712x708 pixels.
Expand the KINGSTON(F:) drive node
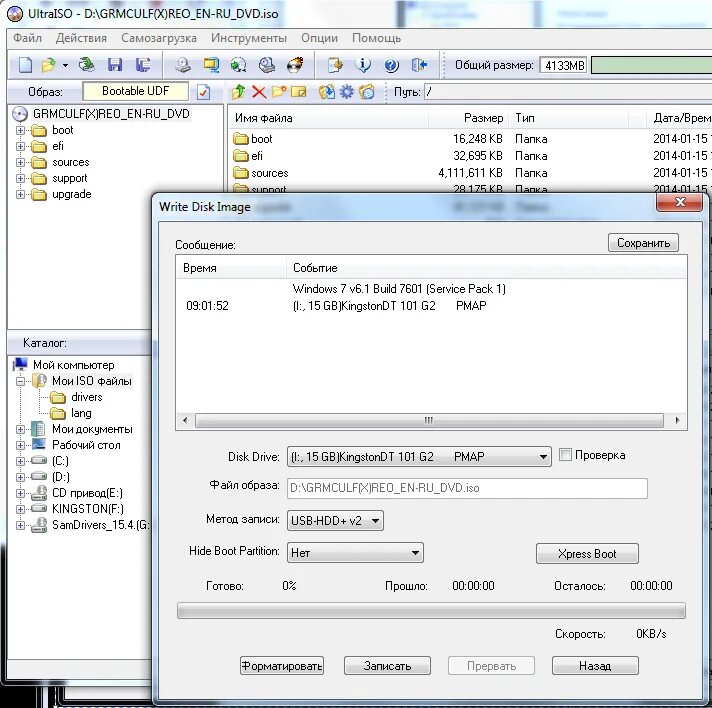20,509
